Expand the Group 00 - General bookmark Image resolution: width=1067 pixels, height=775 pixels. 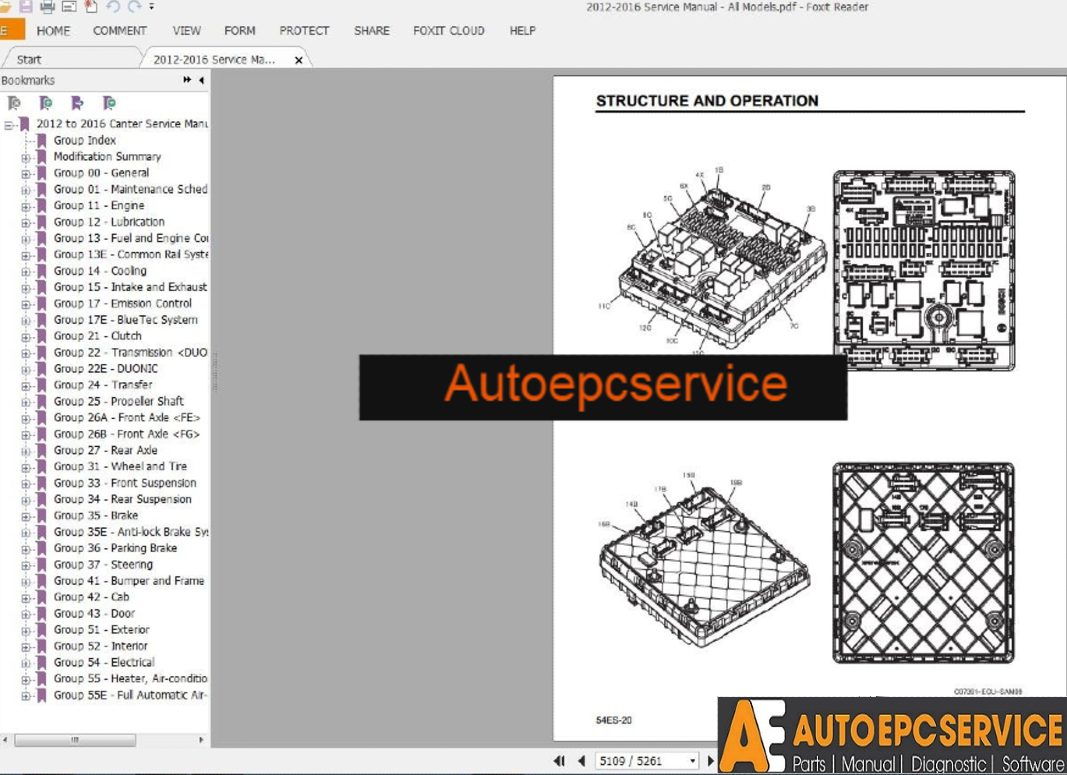[26, 174]
